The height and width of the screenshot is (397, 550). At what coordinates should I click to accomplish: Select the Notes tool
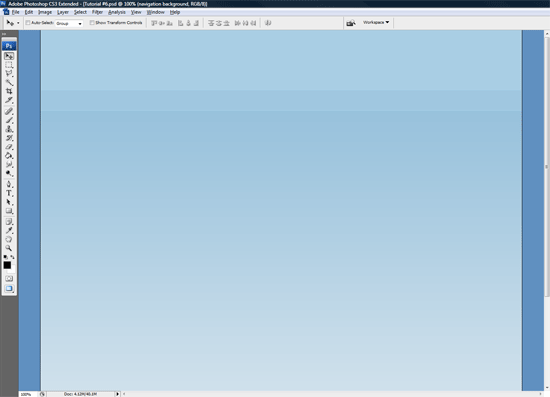click(x=9, y=222)
